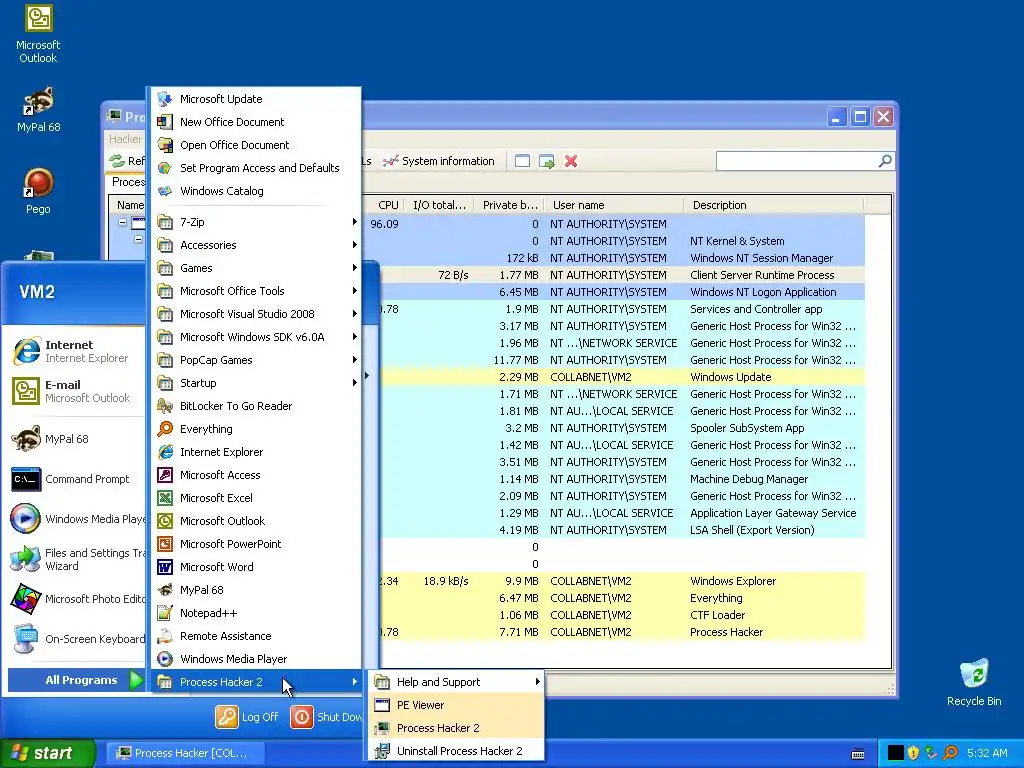Expand Microsoft Office Tools folder

coord(257,291)
